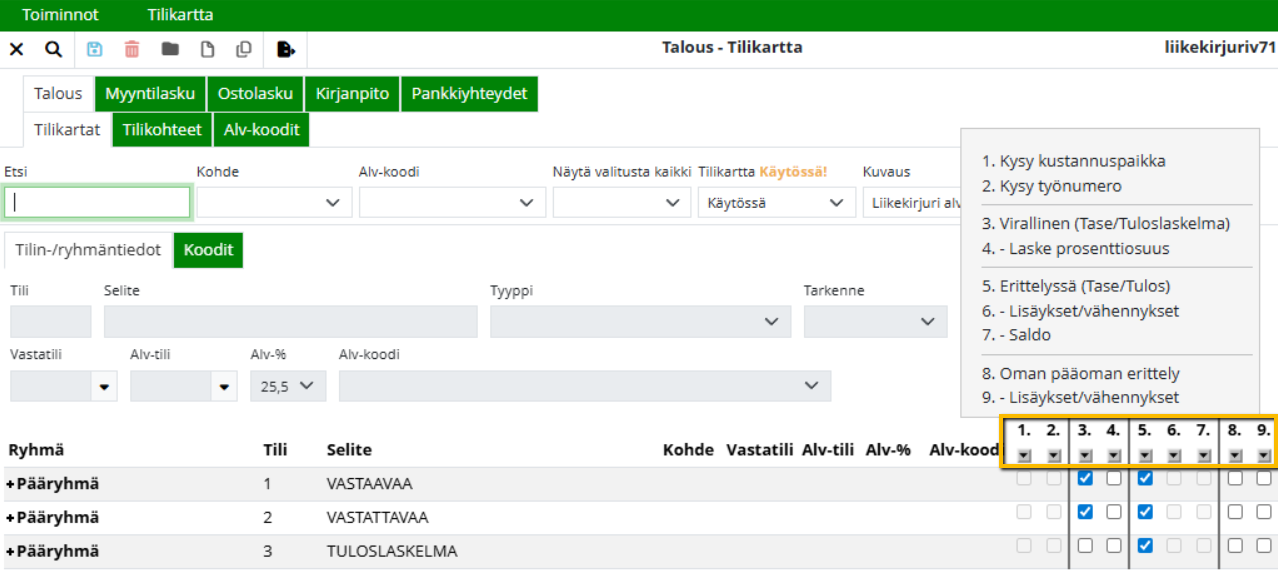
Task: Uncheck column 5 checkbox for VASTATTAVAA row
Action: click(1145, 512)
